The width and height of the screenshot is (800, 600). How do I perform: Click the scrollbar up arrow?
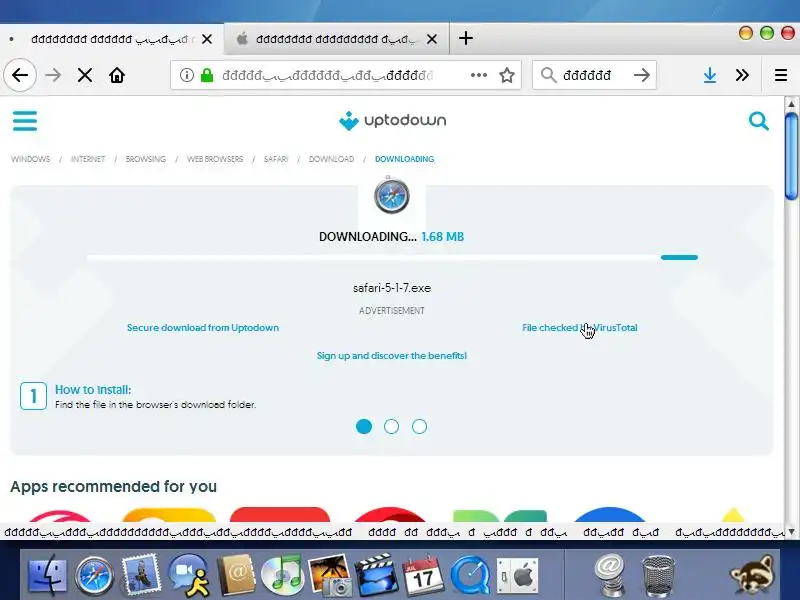click(x=791, y=104)
